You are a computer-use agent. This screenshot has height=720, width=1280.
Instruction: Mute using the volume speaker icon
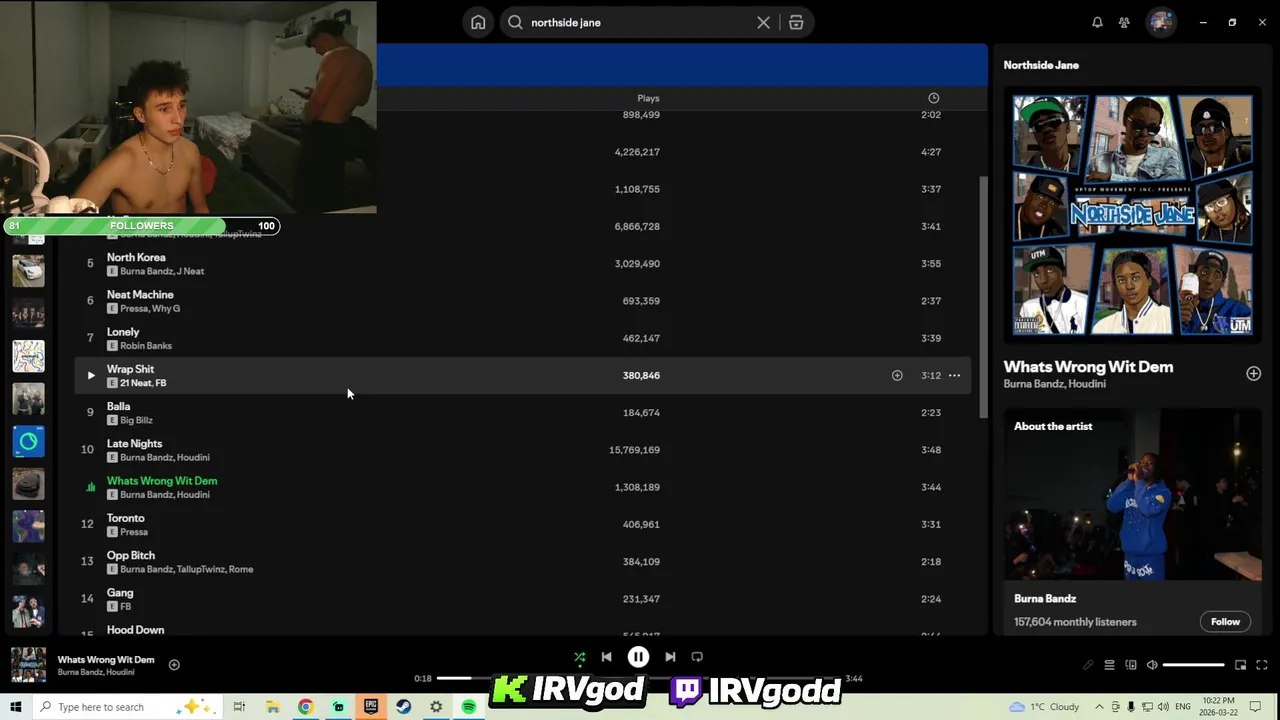[x=1152, y=665]
